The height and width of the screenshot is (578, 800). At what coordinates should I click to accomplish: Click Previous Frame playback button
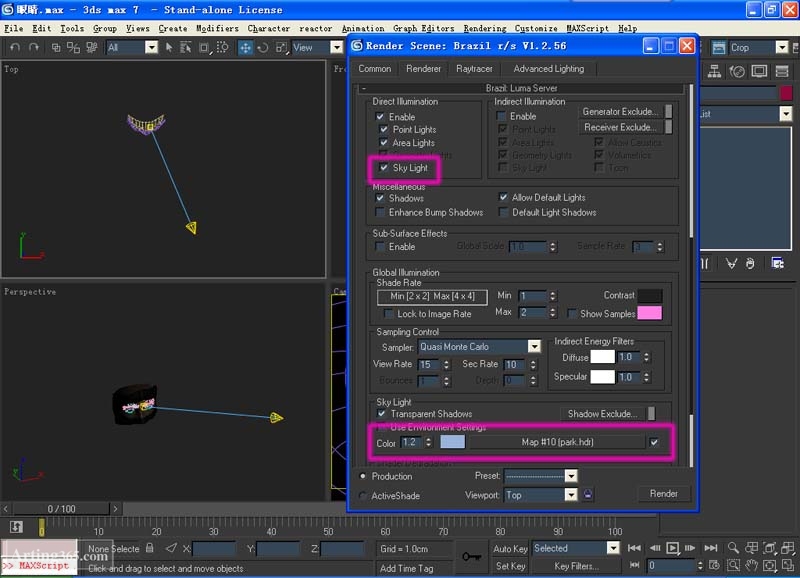[x=655, y=548]
